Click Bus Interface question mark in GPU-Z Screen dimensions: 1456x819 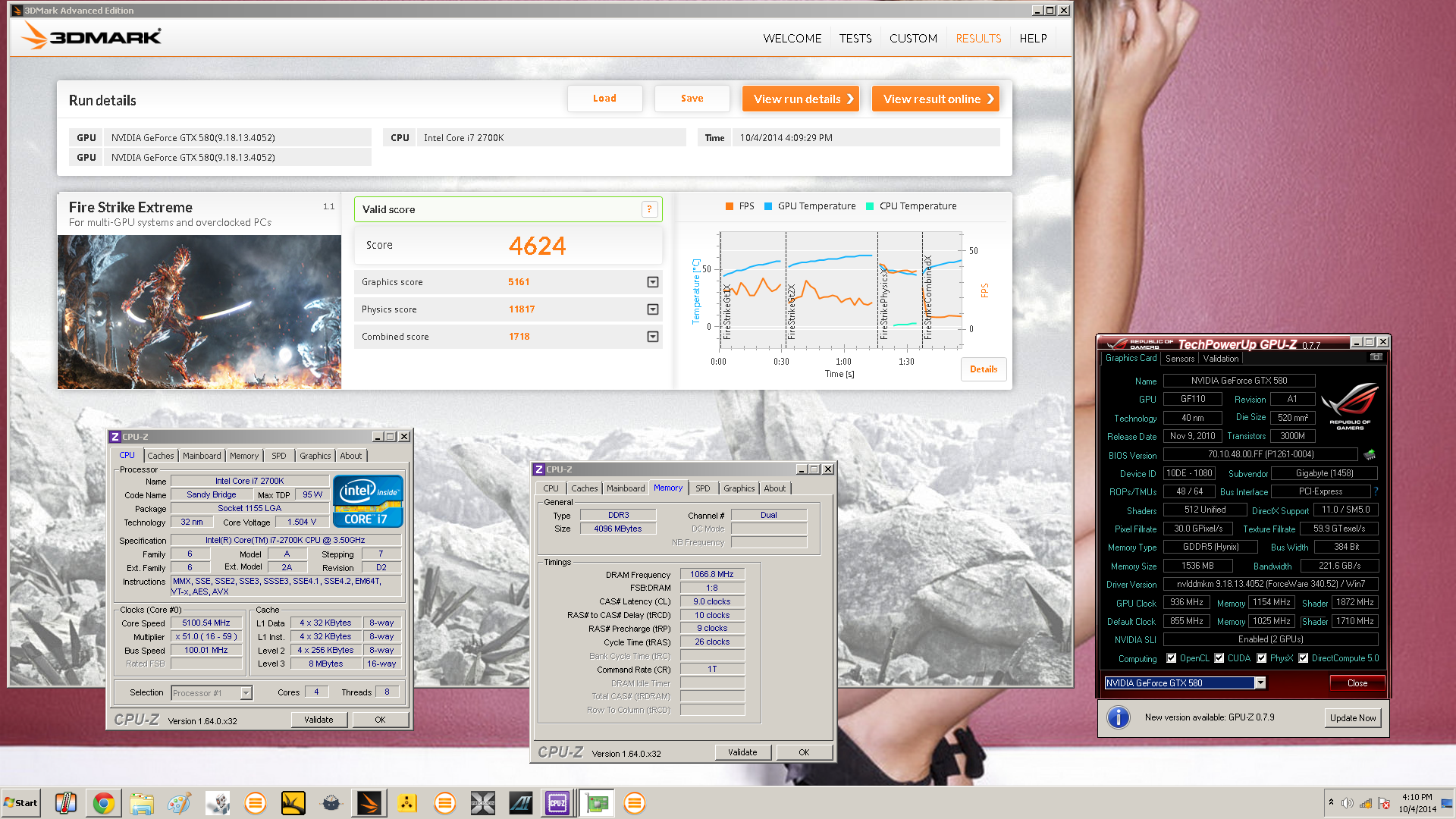click(x=1376, y=491)
